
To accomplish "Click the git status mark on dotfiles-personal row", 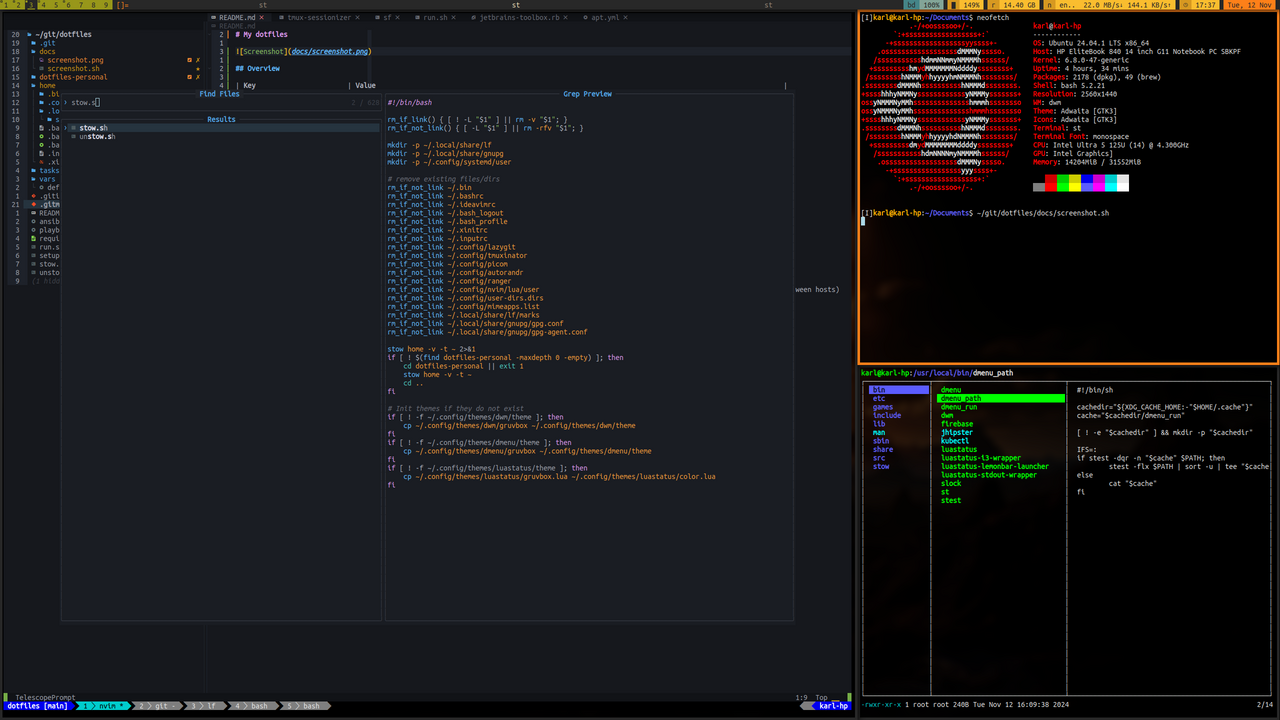I will [198, 77].
